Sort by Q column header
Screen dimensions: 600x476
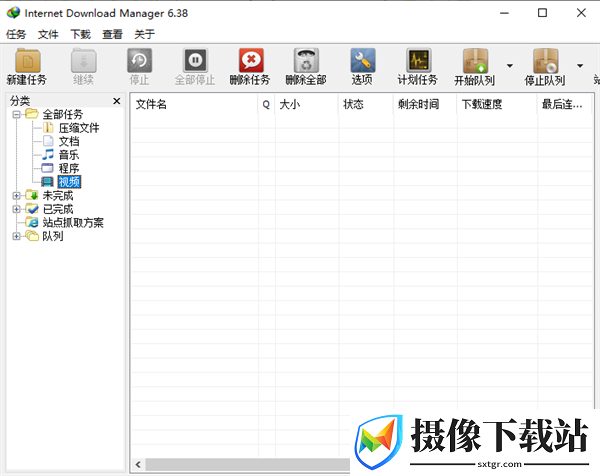click(x=266, y=104)
